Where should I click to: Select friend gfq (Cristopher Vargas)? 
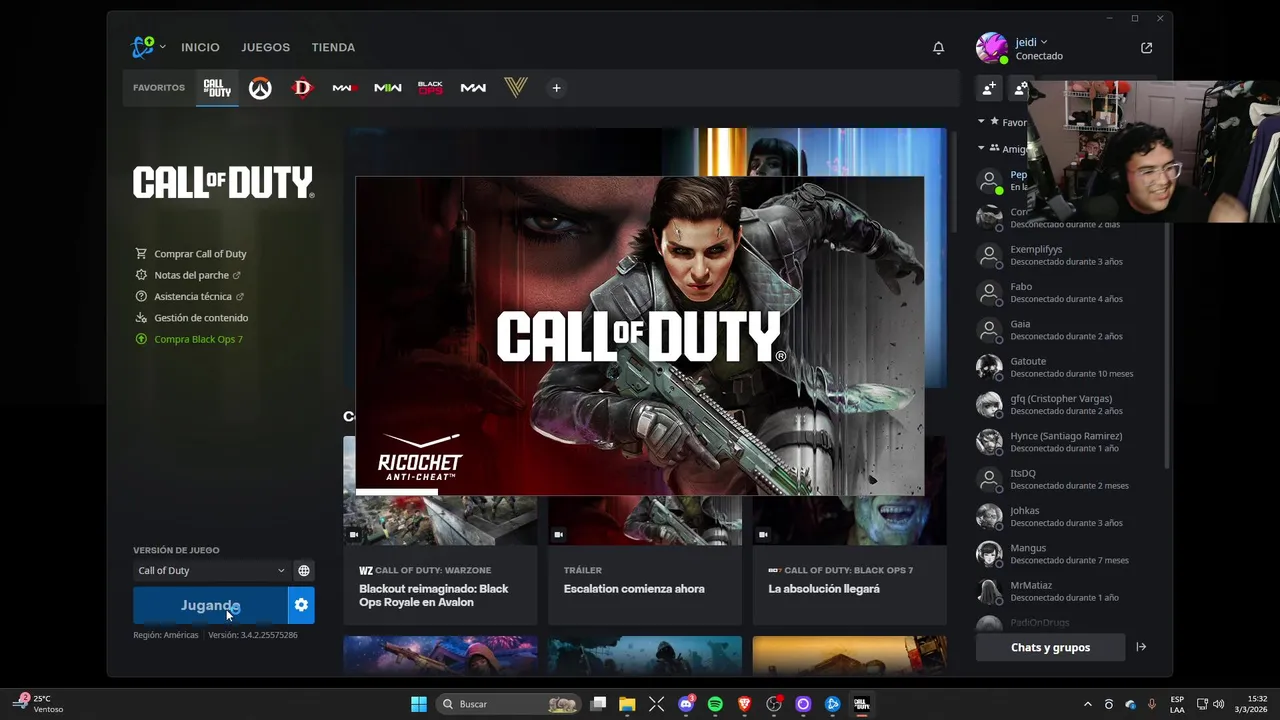pyautogui.click(x=1066, y=404)
